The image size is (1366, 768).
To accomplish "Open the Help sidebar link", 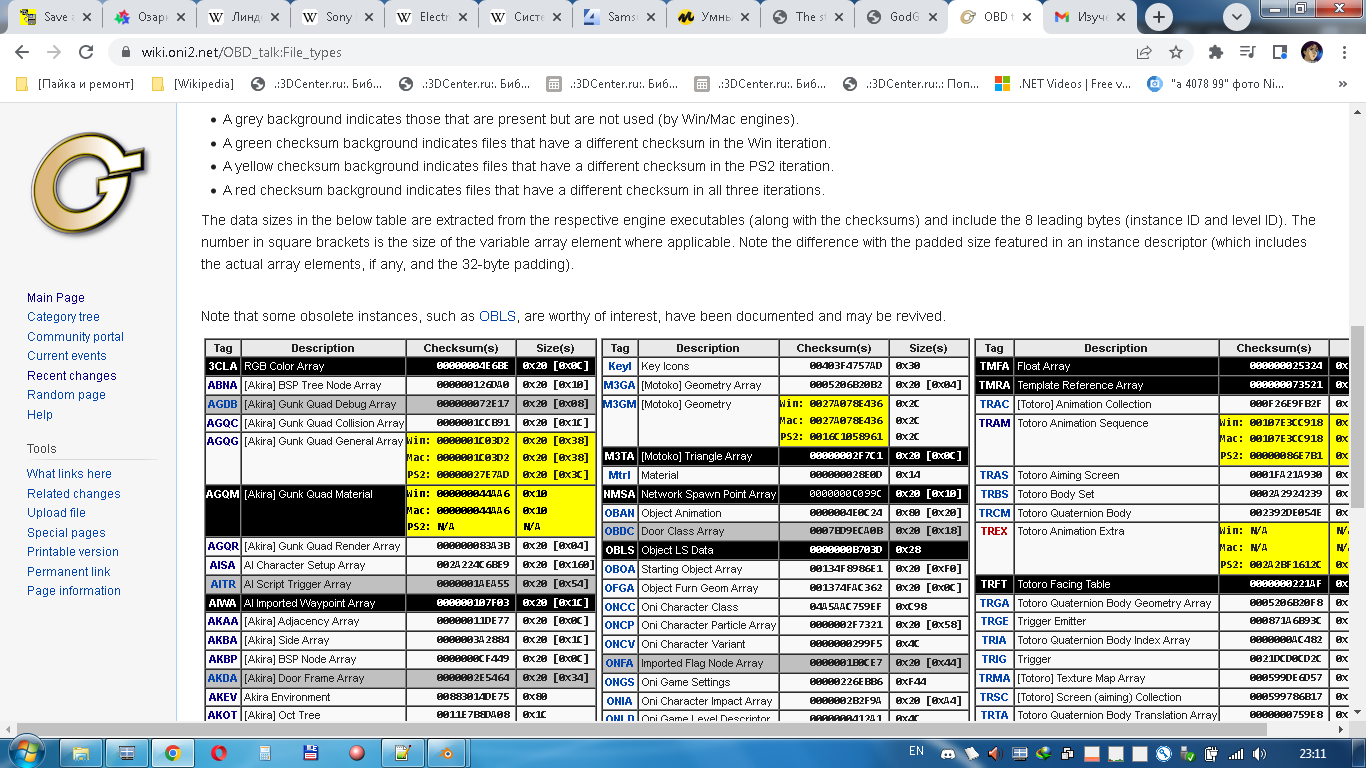I will point(40,415).
